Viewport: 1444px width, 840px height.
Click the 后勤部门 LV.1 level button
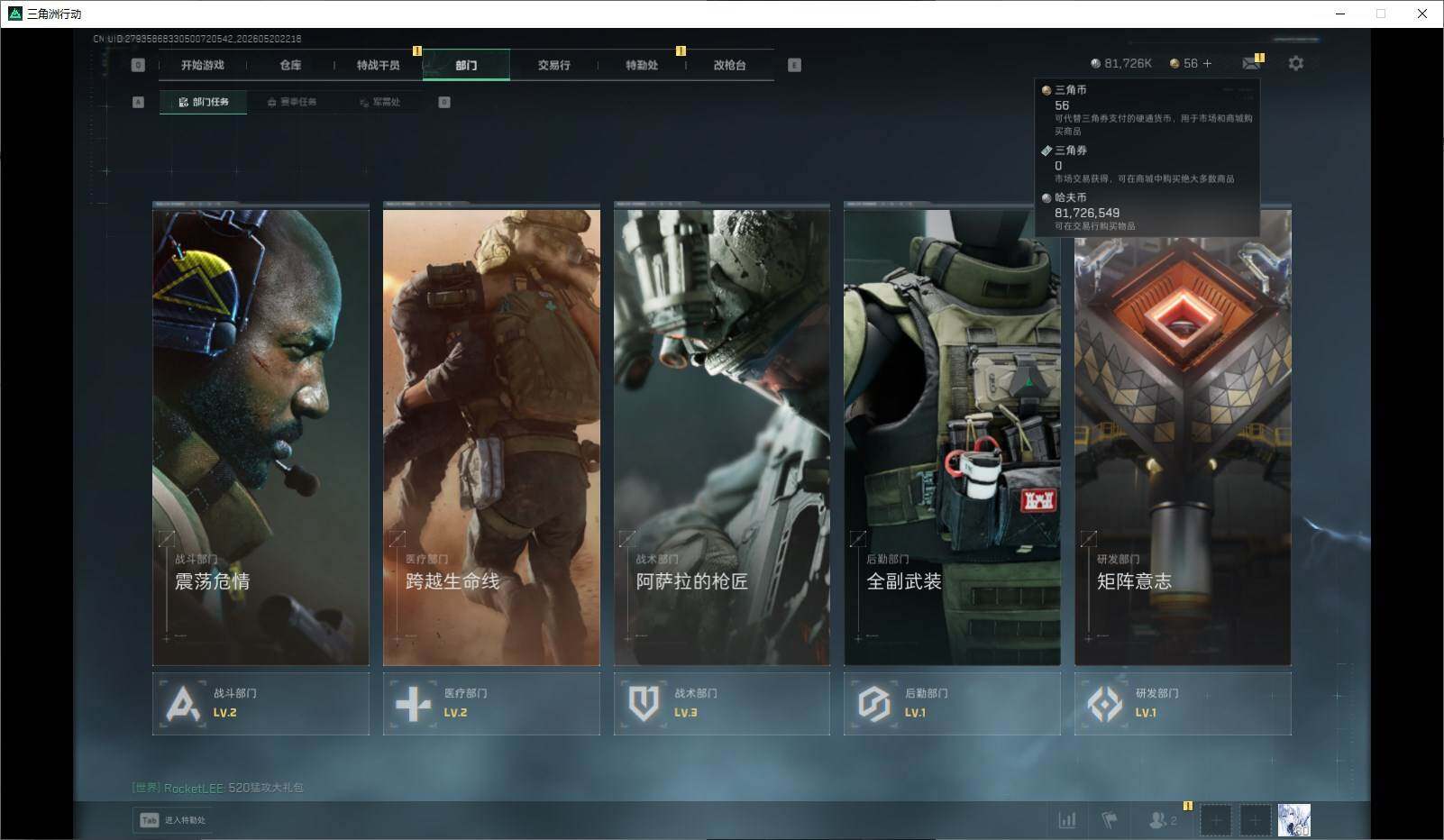point(952,703)
